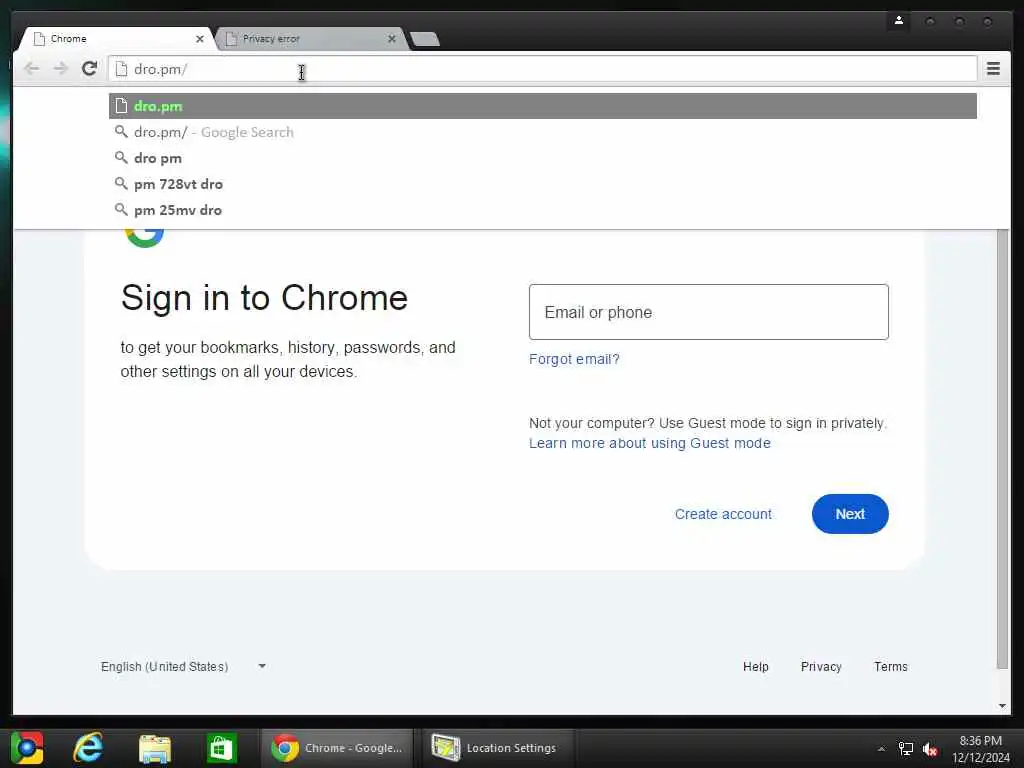The width and height of the screenshot is (1024, 768).
Task: Pick the 'pm 25mv dro' suggestion
Action: click(x=542, y=210)
